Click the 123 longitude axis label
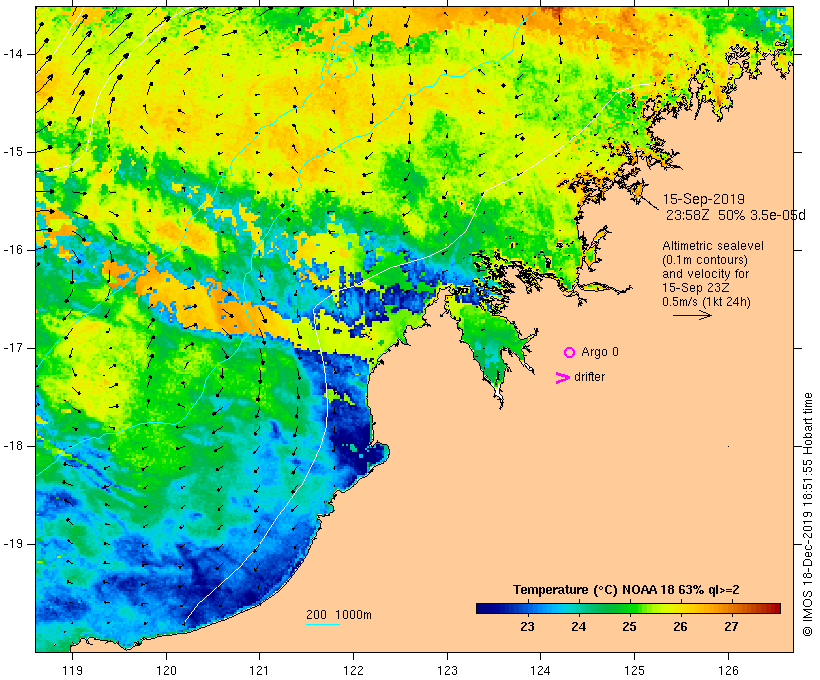Viewport: 820px width, 680px height. pyautogui.click(x=447, y=670)
